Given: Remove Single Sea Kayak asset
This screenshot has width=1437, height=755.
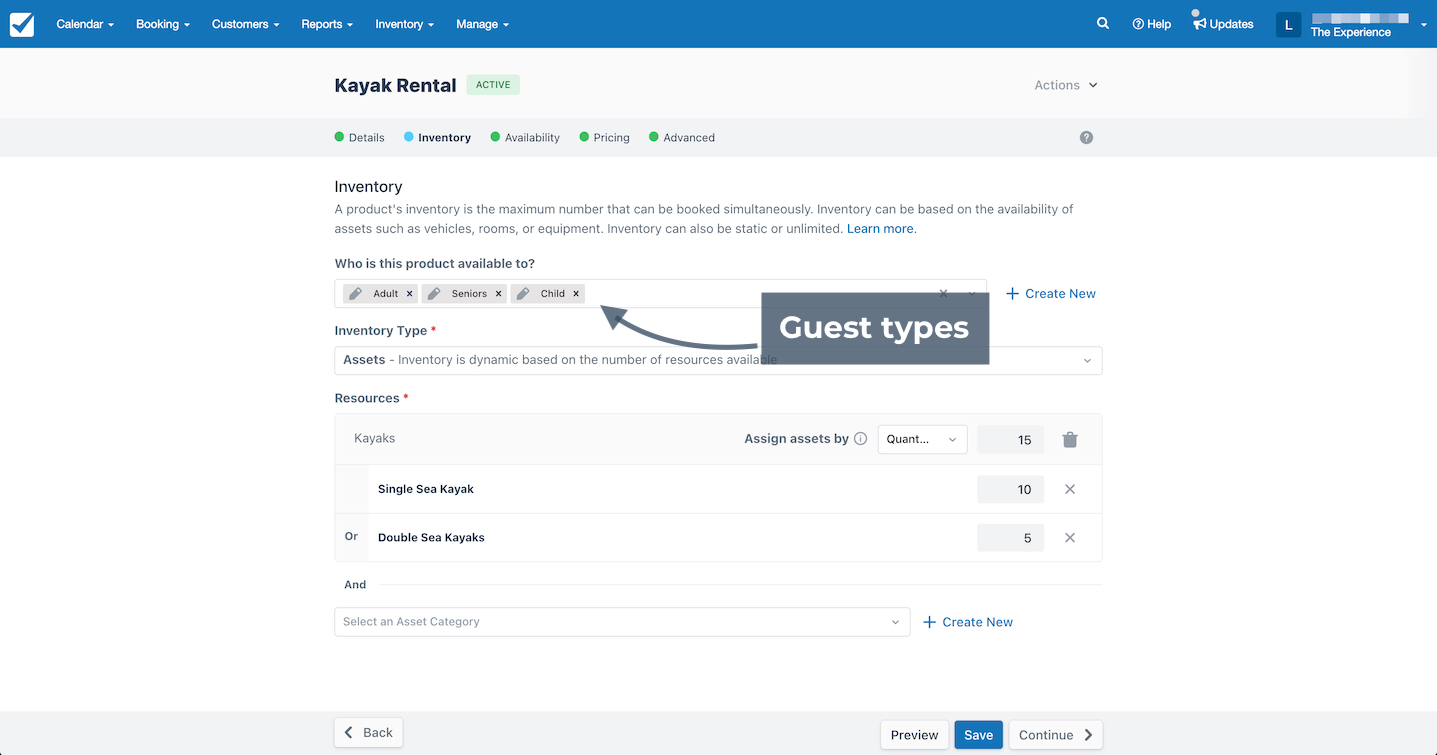Looking at the screenshot, I should point(1070,489).
